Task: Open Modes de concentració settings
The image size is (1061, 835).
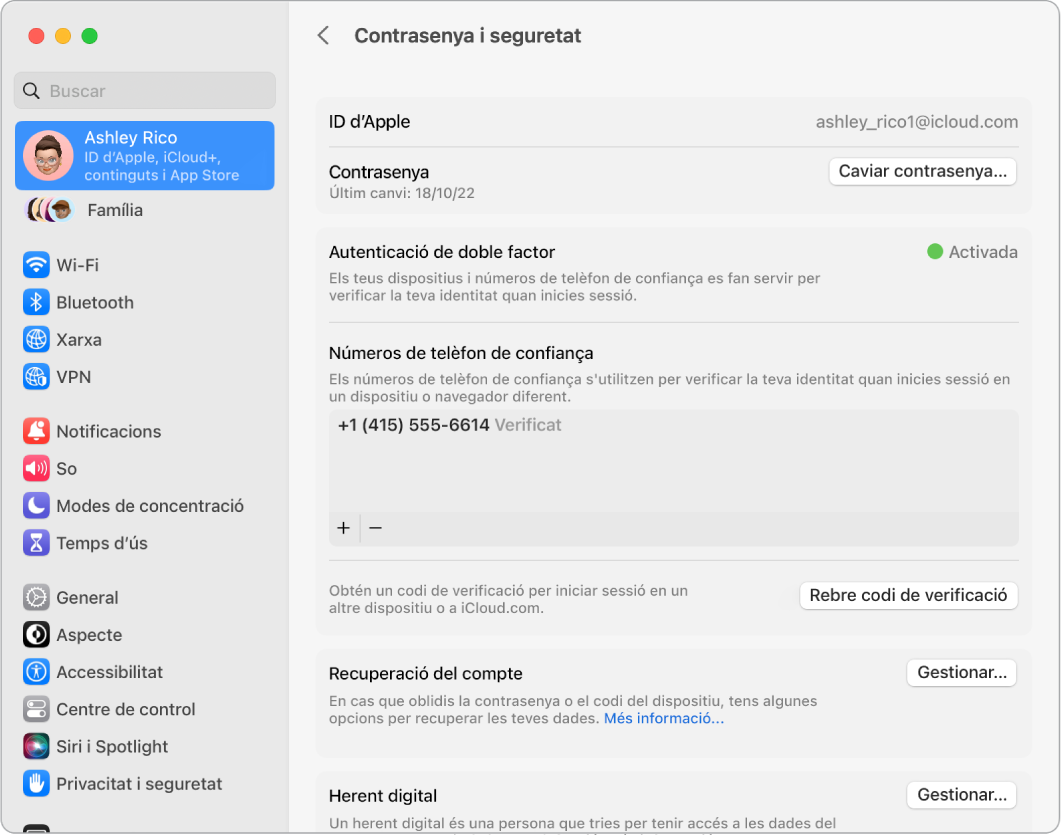Action: click(x=150, y=506)
